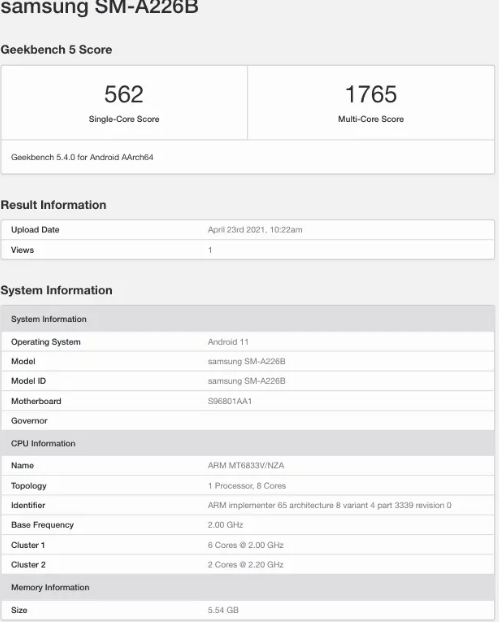Click the Cluster 2 label
Screen dimensions: 499x622
pos(28,564)
